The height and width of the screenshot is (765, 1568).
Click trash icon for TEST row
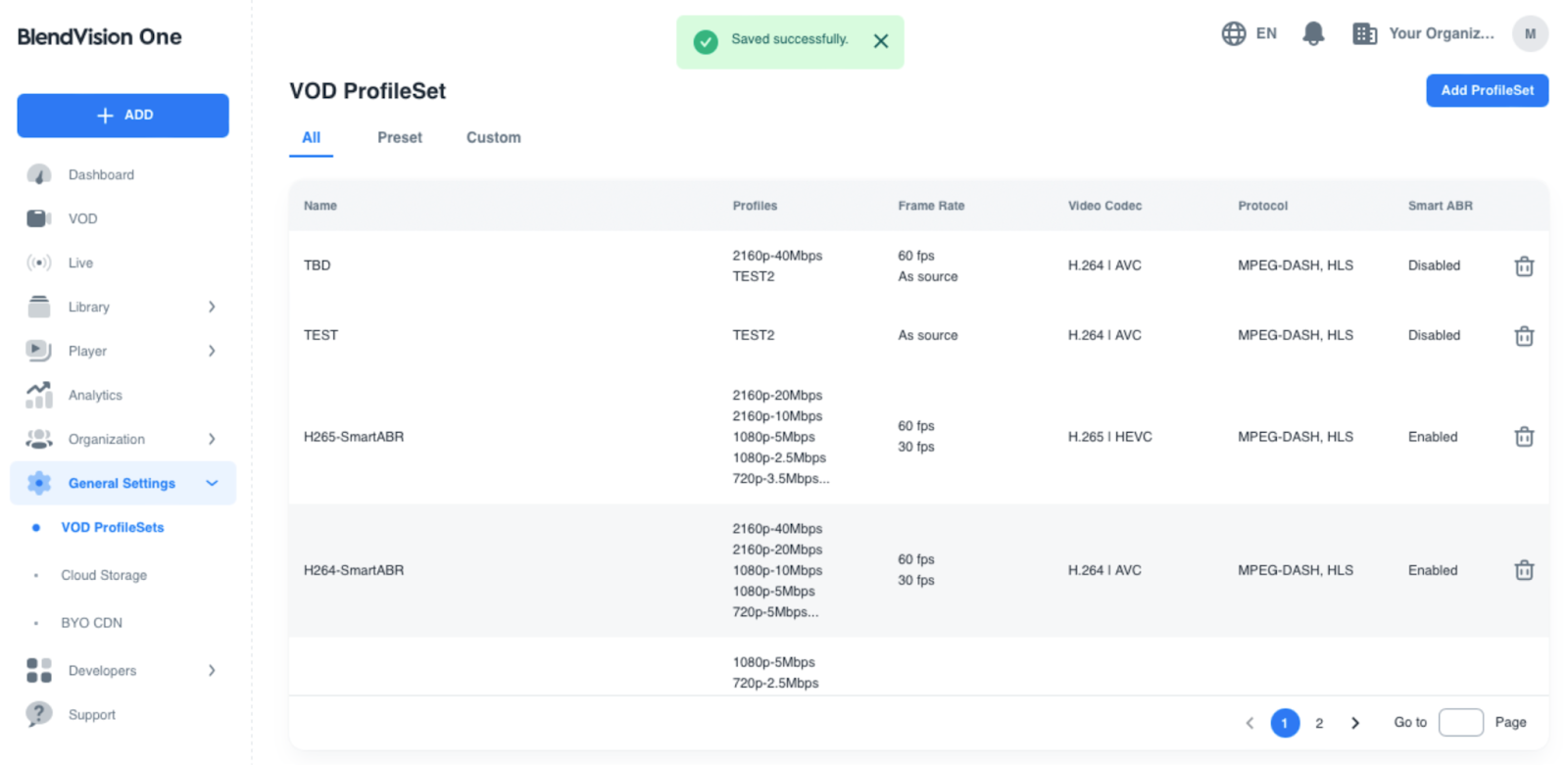(1523, 336)
